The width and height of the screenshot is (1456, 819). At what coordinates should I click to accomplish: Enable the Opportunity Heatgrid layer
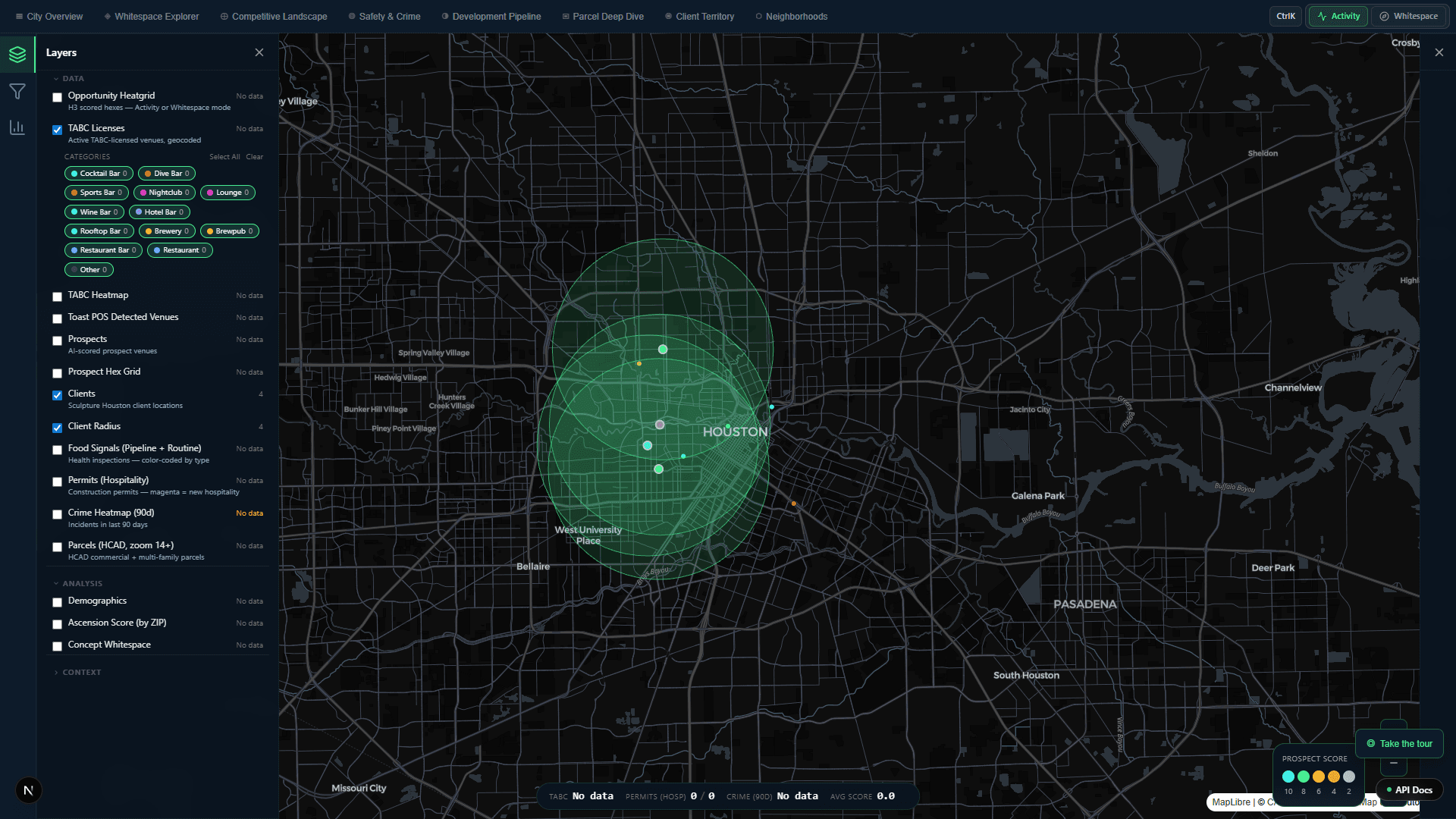pos(57,97)
